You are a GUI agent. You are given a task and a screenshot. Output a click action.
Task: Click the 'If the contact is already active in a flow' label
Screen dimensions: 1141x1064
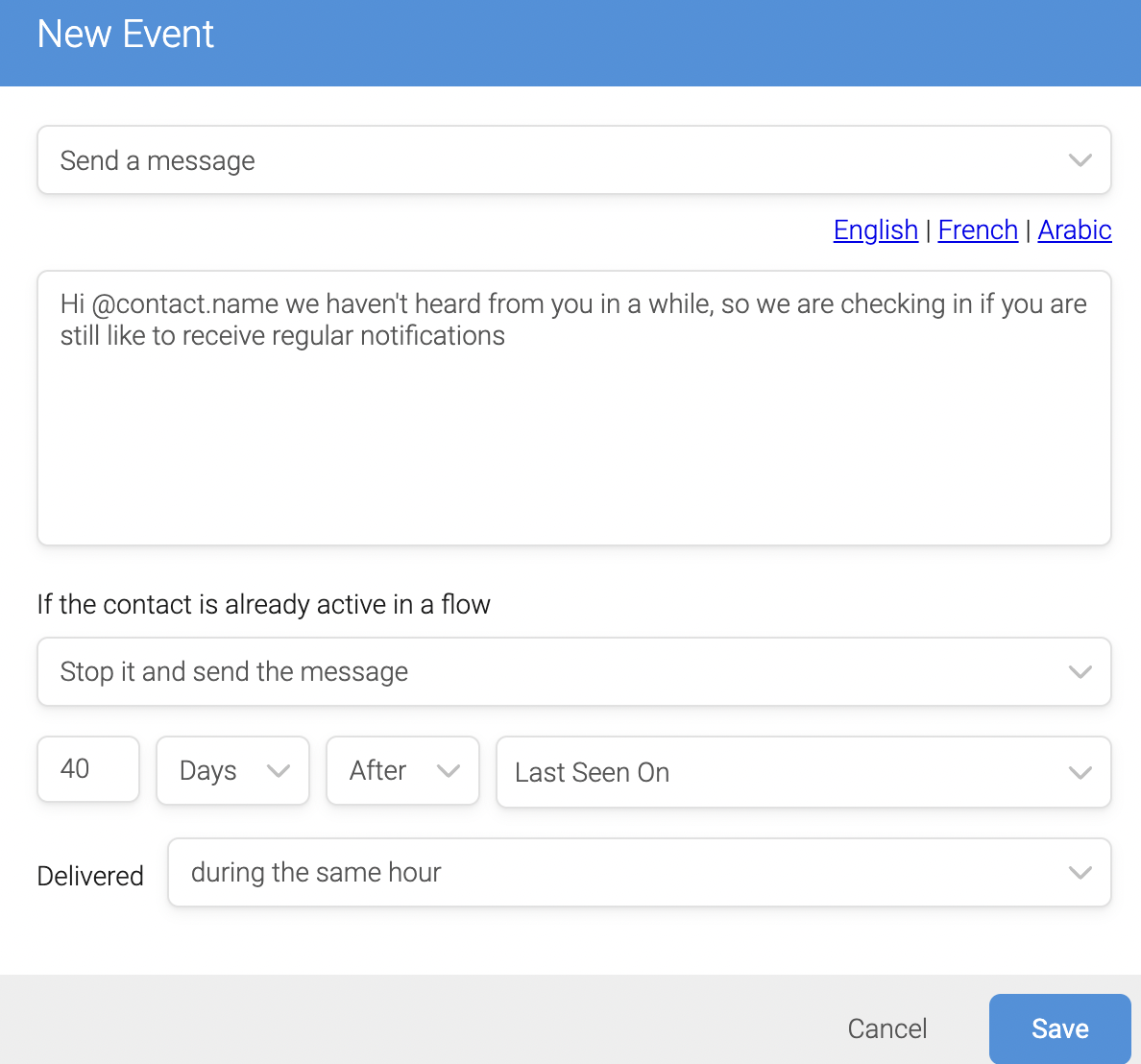click(263, 604)
